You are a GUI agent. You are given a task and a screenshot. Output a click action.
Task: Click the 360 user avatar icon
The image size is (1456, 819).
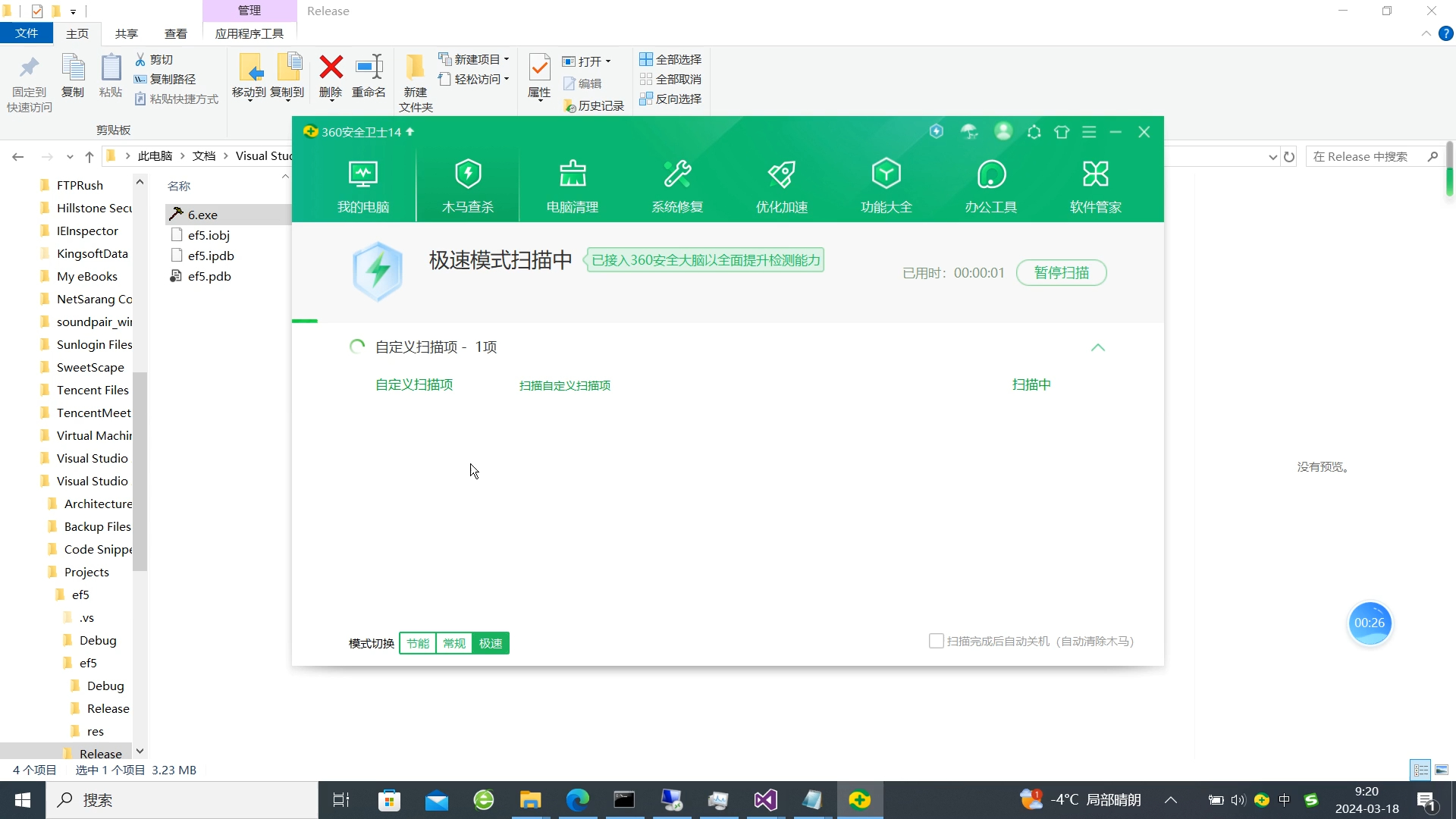coord(1003,131)
